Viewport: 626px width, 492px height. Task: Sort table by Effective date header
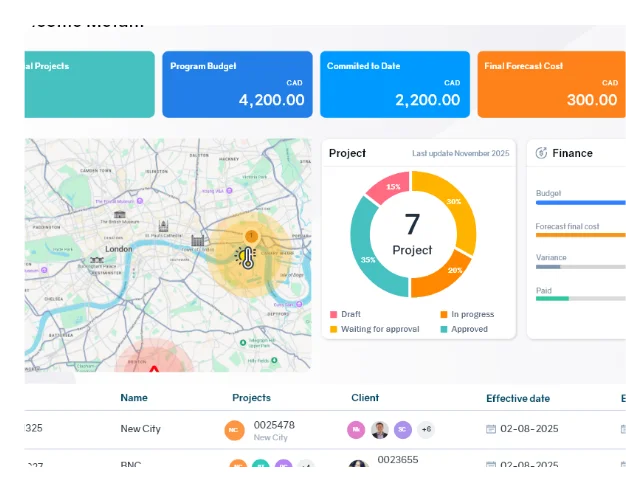(x=518, y=398)
